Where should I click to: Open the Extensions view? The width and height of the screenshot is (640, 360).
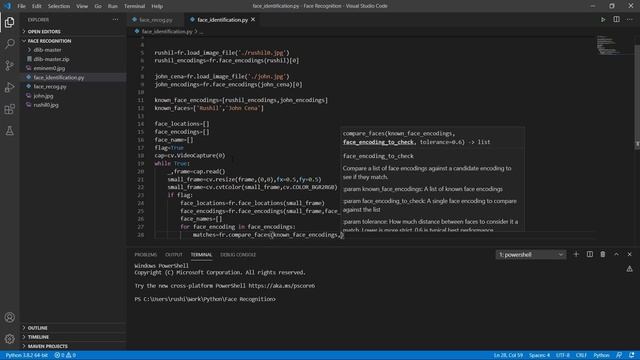(x=9, y=109)
